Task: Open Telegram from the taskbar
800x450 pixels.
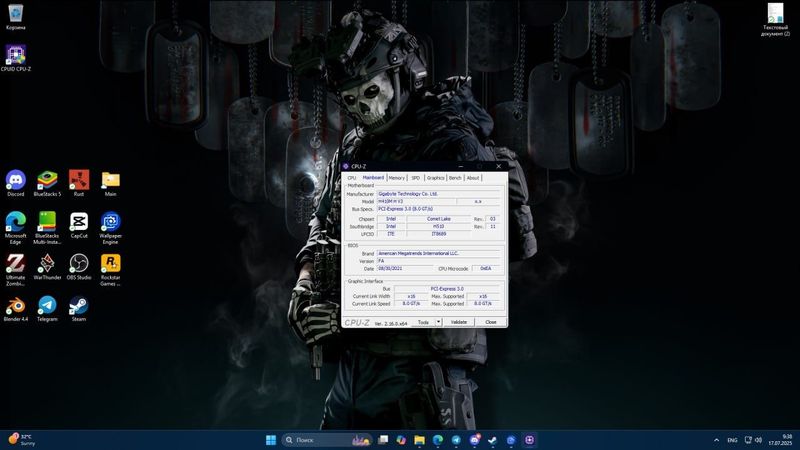Action: click(x=456, y=440)
